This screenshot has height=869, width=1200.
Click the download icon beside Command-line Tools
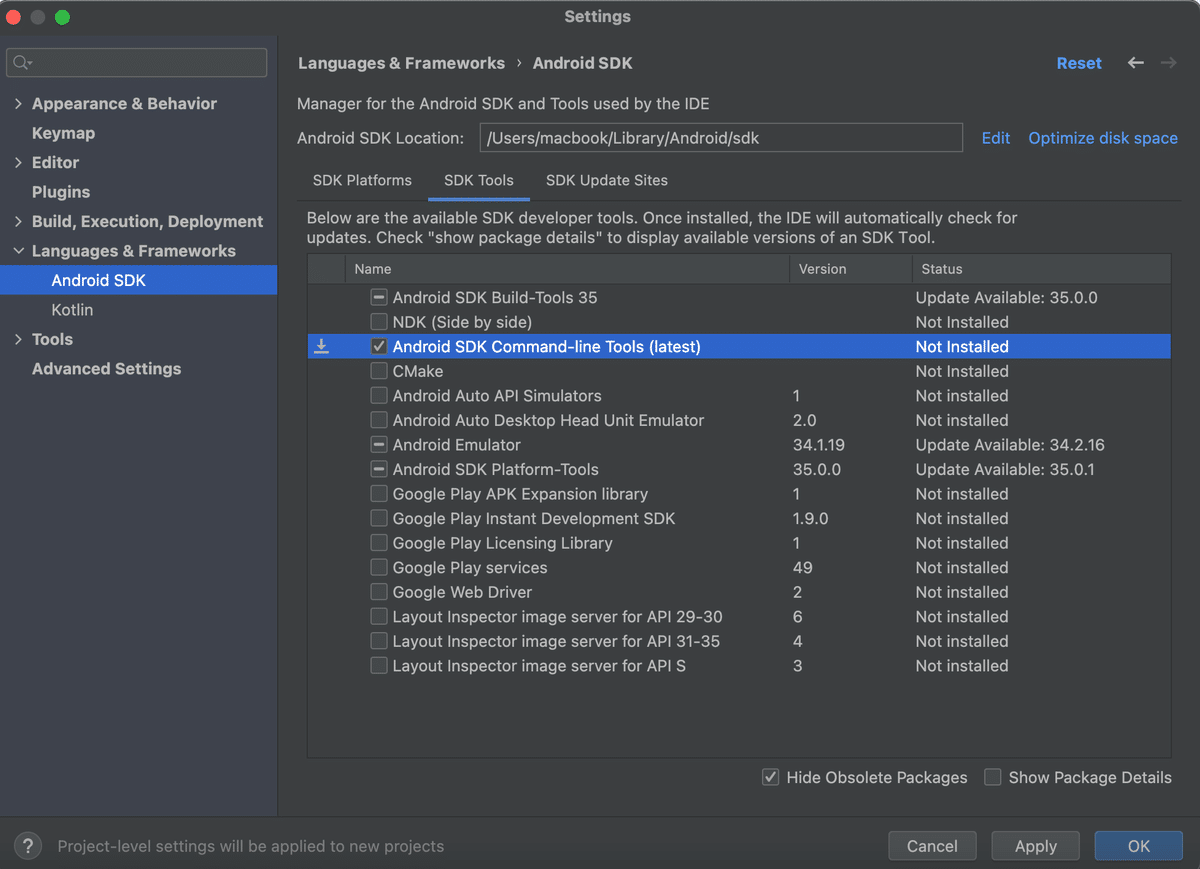[321, 346]
